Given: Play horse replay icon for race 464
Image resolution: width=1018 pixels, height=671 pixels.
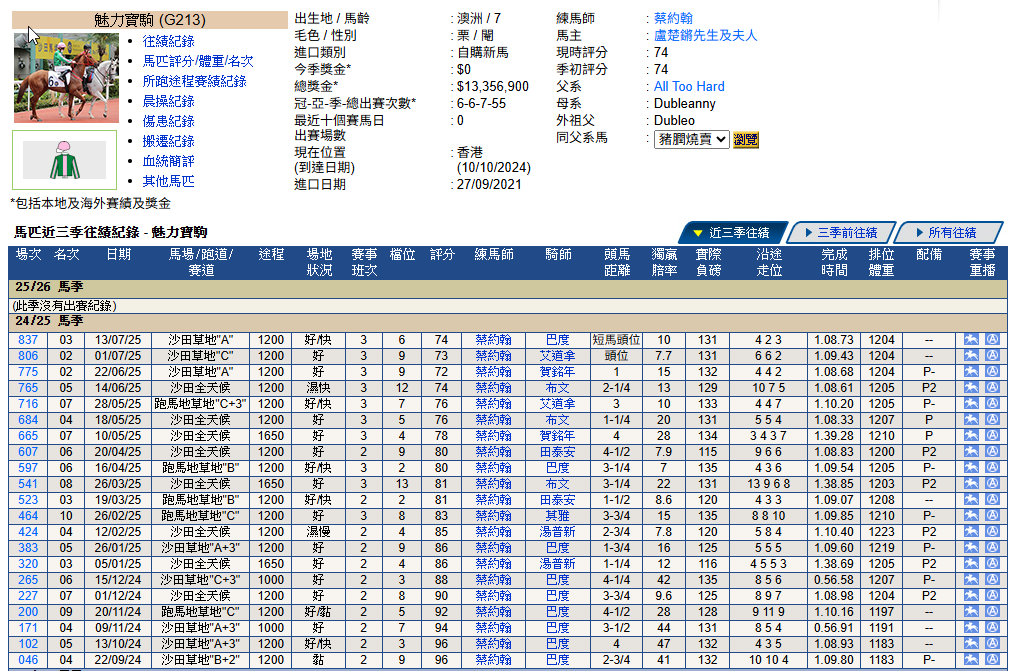Looking at the screenshot, I should click(x=971, y=515).
